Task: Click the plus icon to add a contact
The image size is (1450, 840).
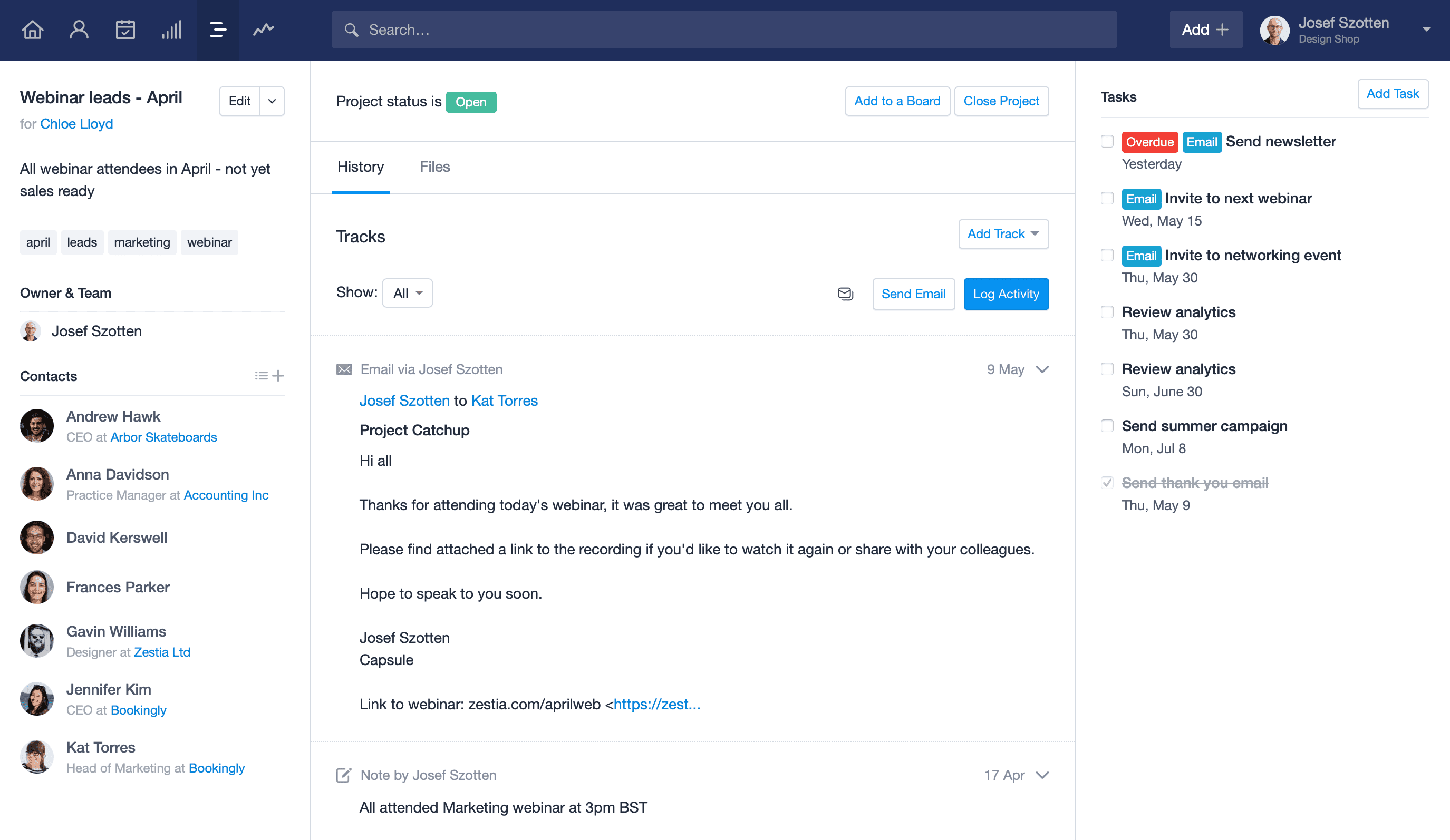Action: 278,375
